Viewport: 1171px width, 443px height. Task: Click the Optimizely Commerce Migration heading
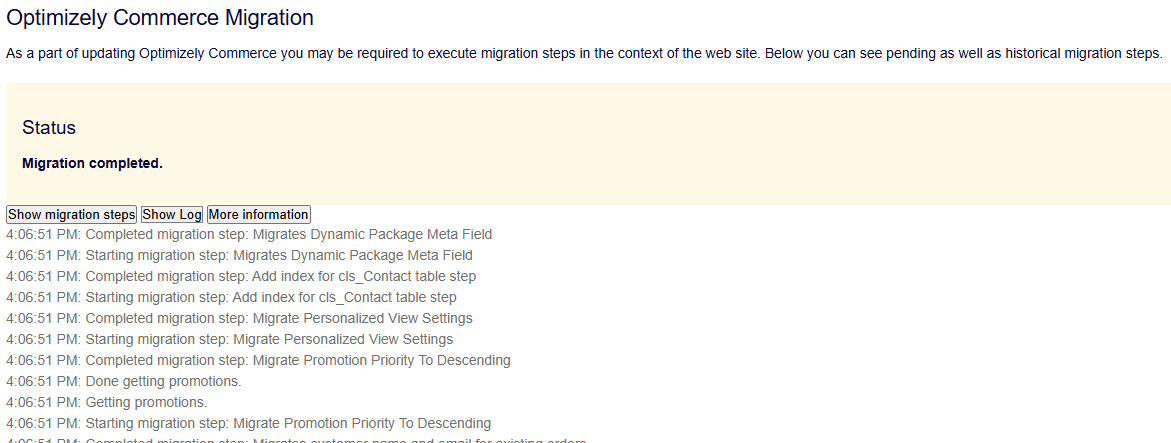point(160,18)
